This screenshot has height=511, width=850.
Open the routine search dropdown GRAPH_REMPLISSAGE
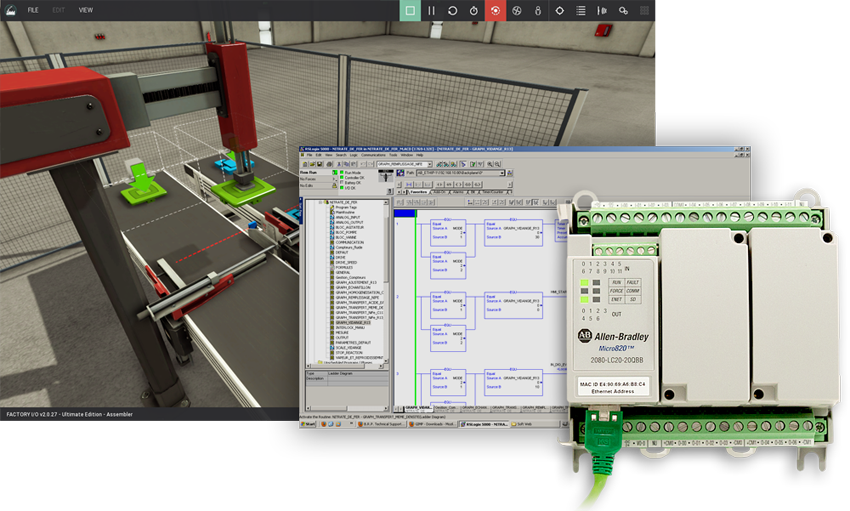pos(429,164)
